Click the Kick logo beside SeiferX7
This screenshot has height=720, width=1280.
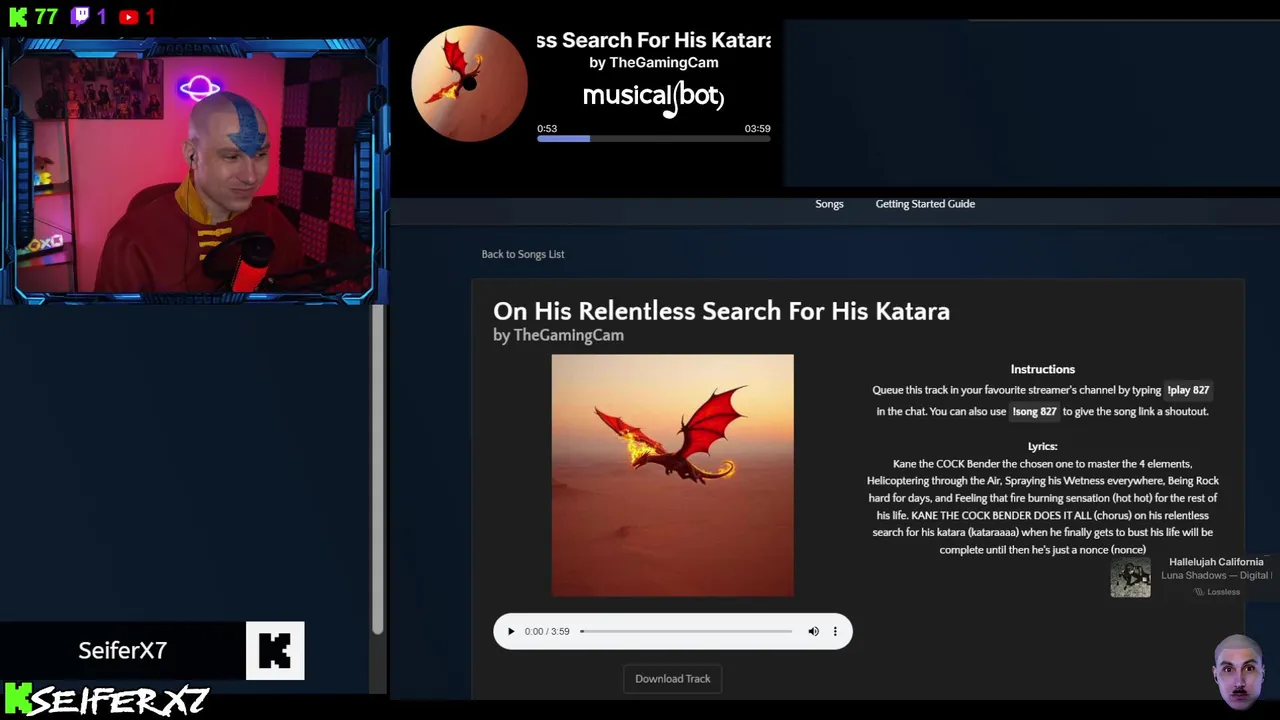point(275,651)
